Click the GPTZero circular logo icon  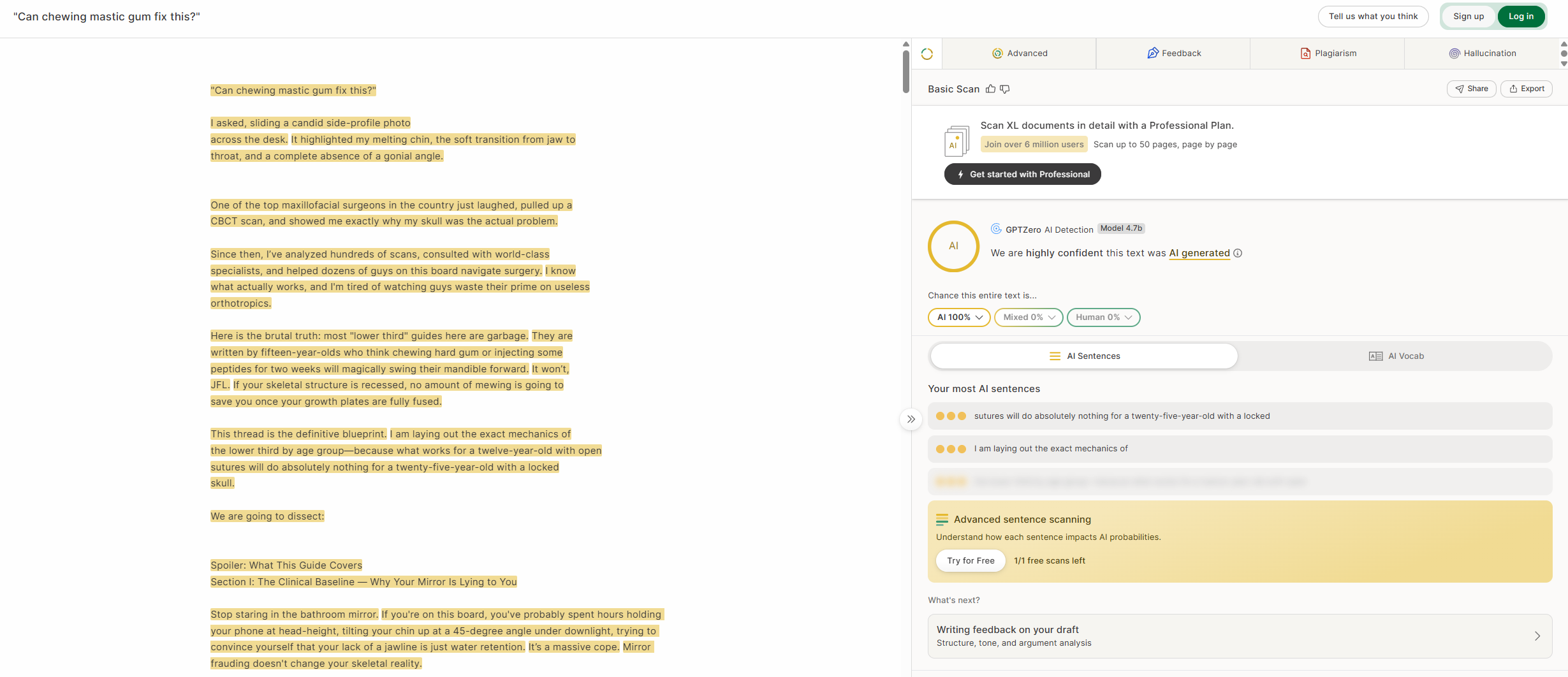click(927, 54)
